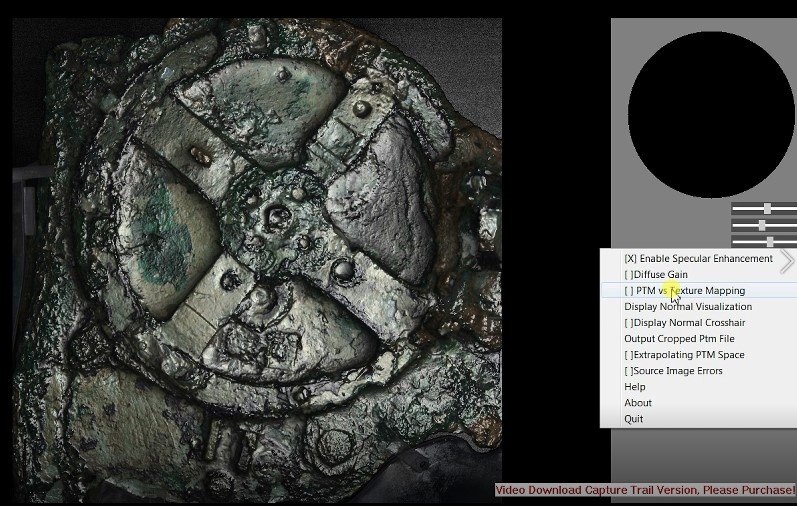Click the bottom slider's handle
This screenshot has height=506, width=797.
[x=770, y=241]
